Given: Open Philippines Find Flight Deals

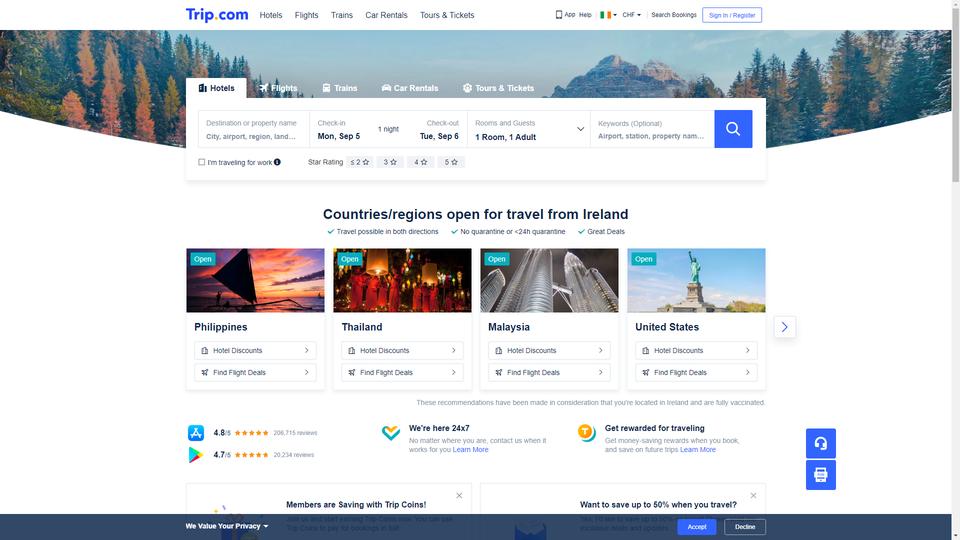Looking at the screenshot, I should (x=255, y=372).
